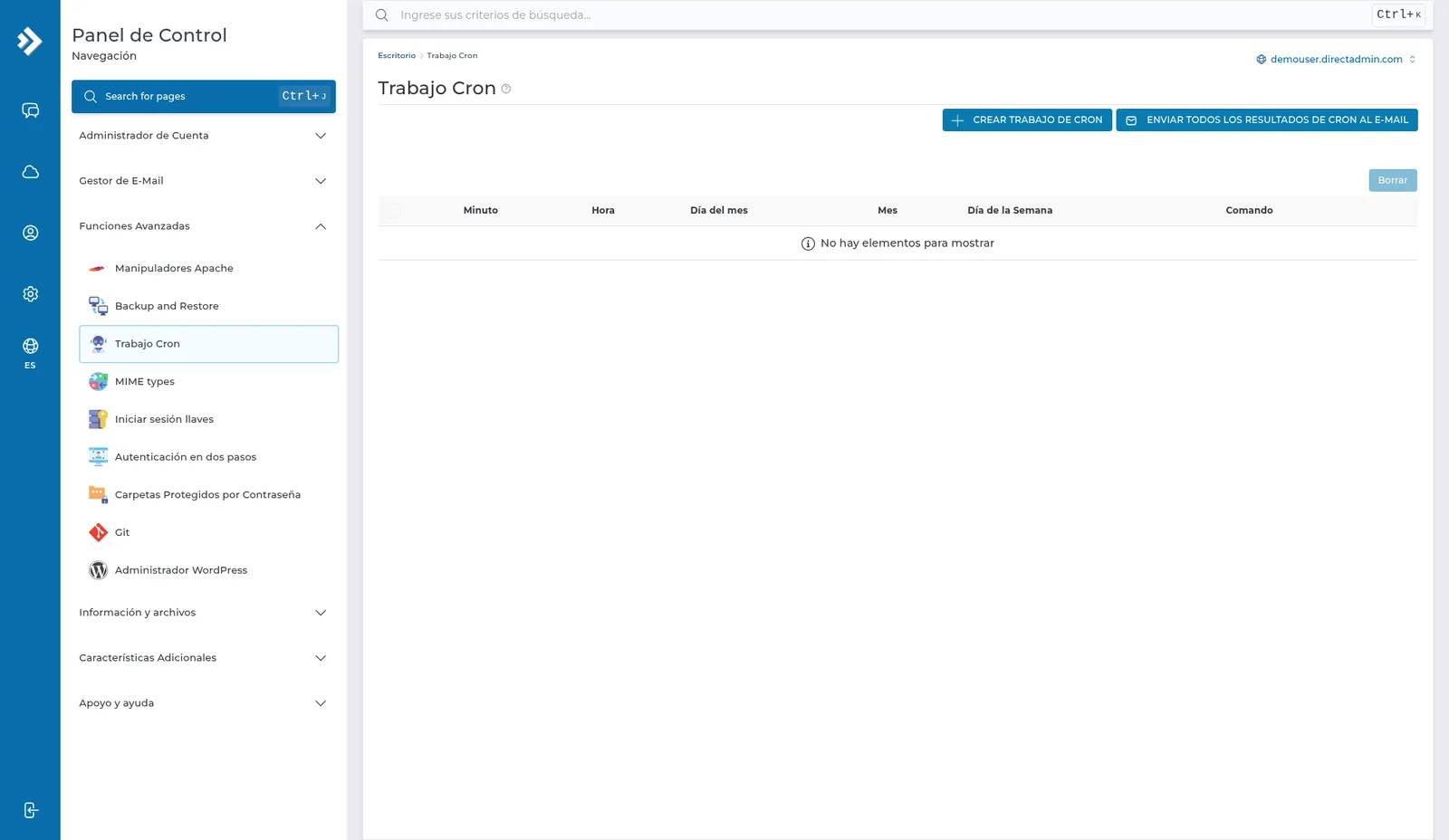
Task: Select the Trabajo Cron menu item
Action: pos(208,344)
